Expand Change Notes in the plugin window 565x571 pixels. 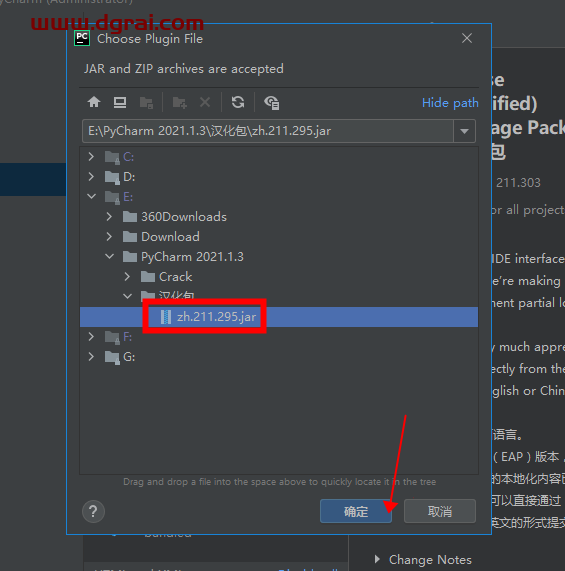[x=377, y=559]
